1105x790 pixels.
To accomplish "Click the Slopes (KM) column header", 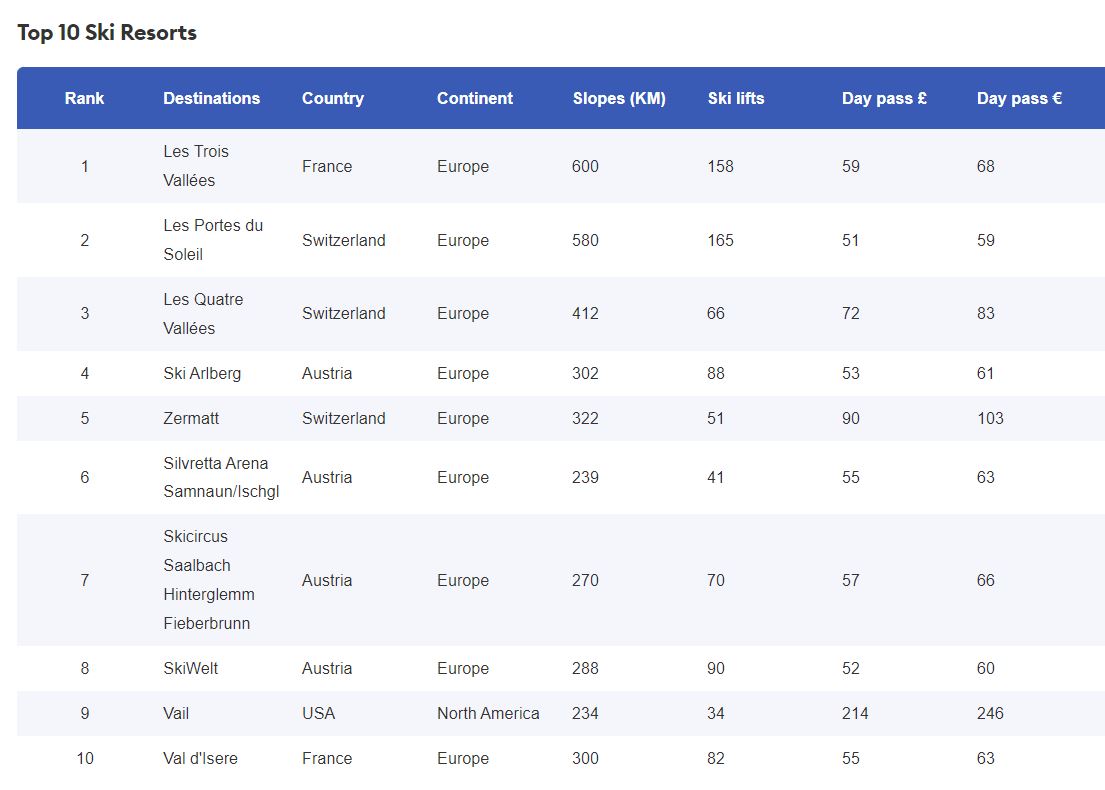I will coord(619,98).
